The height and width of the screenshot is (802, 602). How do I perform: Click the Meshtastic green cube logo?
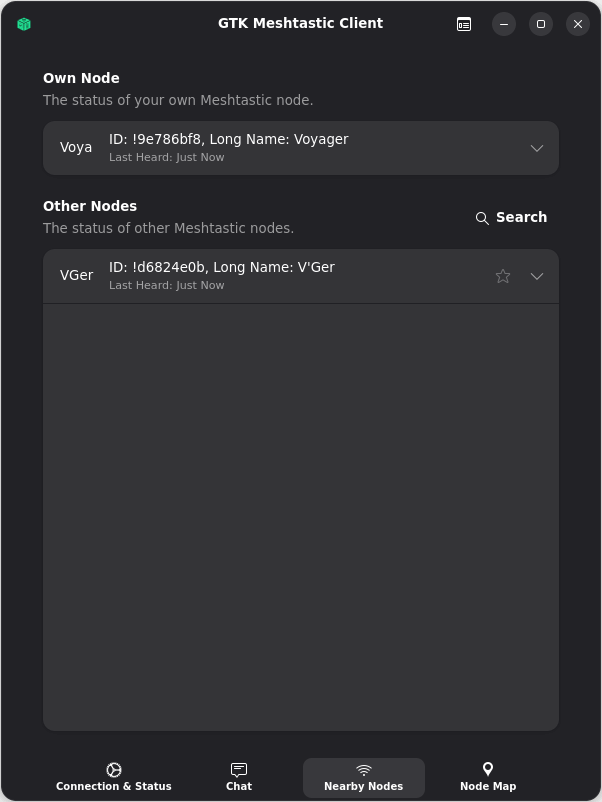point(24,23)
